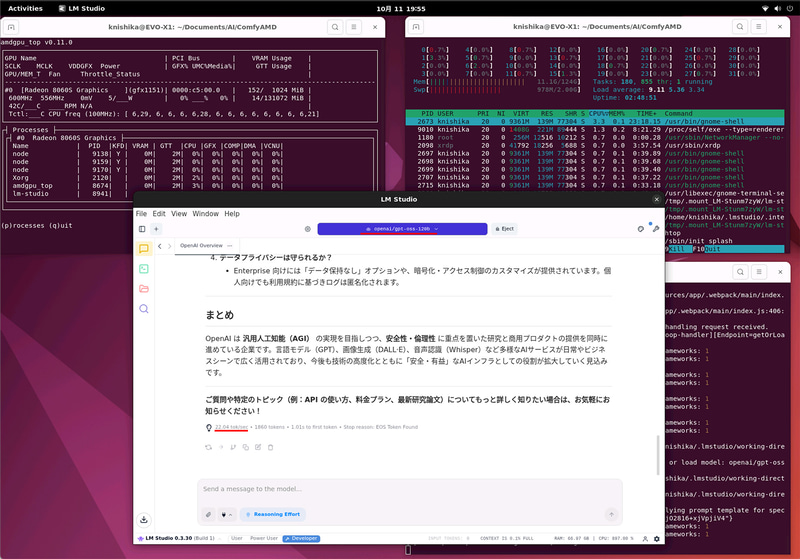The width and height of the screenshot is (800, 559).
Task: Search in the htop terminal window
Action: (740, 27)
